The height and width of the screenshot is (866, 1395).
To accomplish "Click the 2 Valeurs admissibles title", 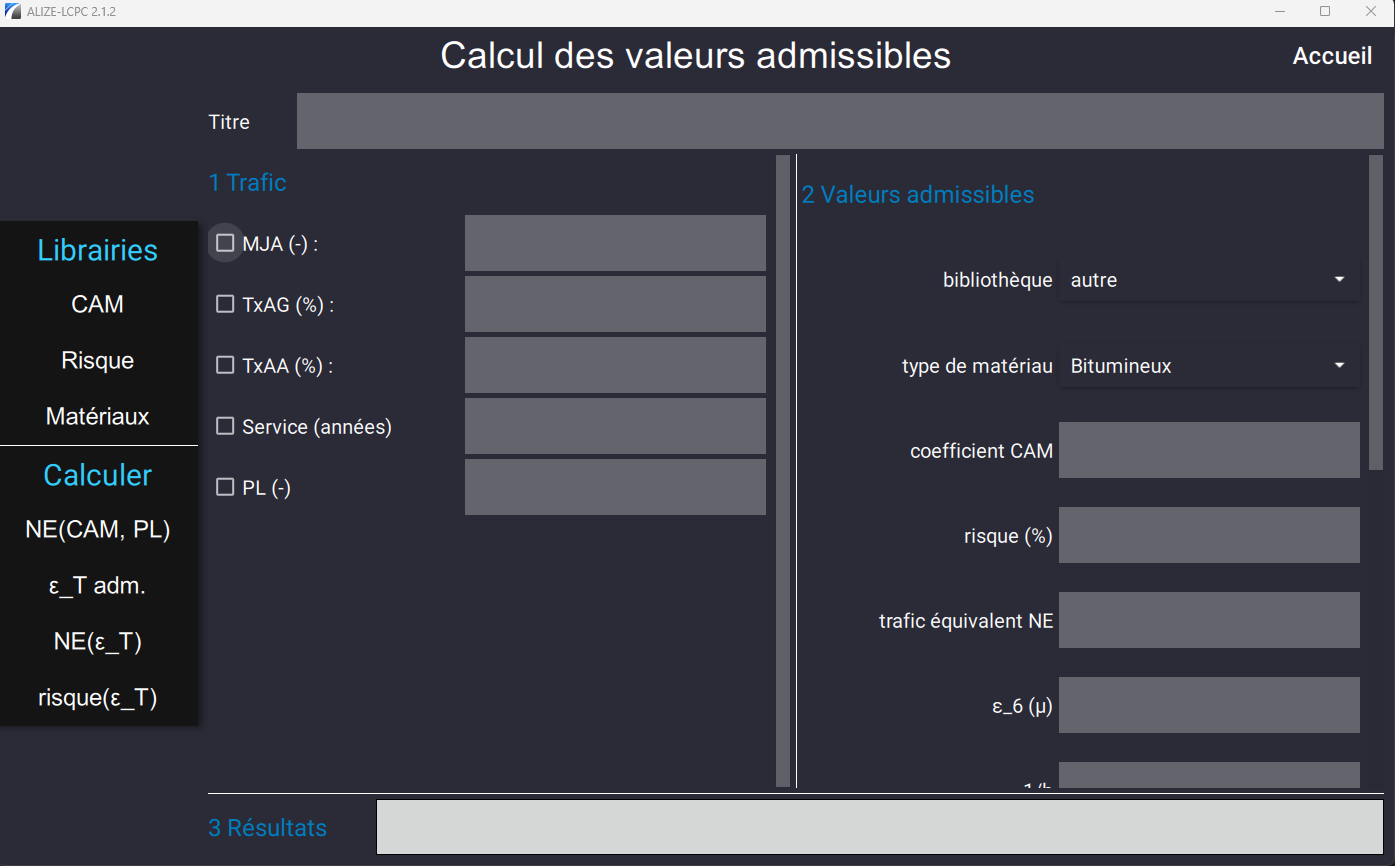I will (918, 194).
